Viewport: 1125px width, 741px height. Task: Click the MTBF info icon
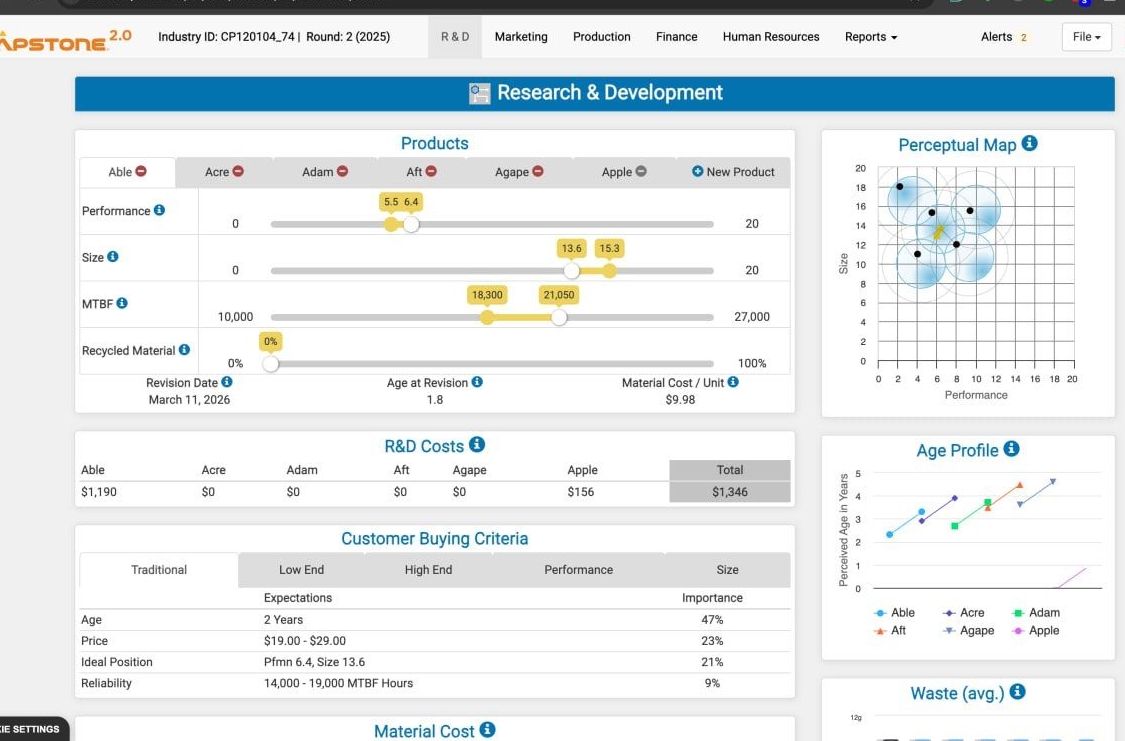click(x=122, y=303)
